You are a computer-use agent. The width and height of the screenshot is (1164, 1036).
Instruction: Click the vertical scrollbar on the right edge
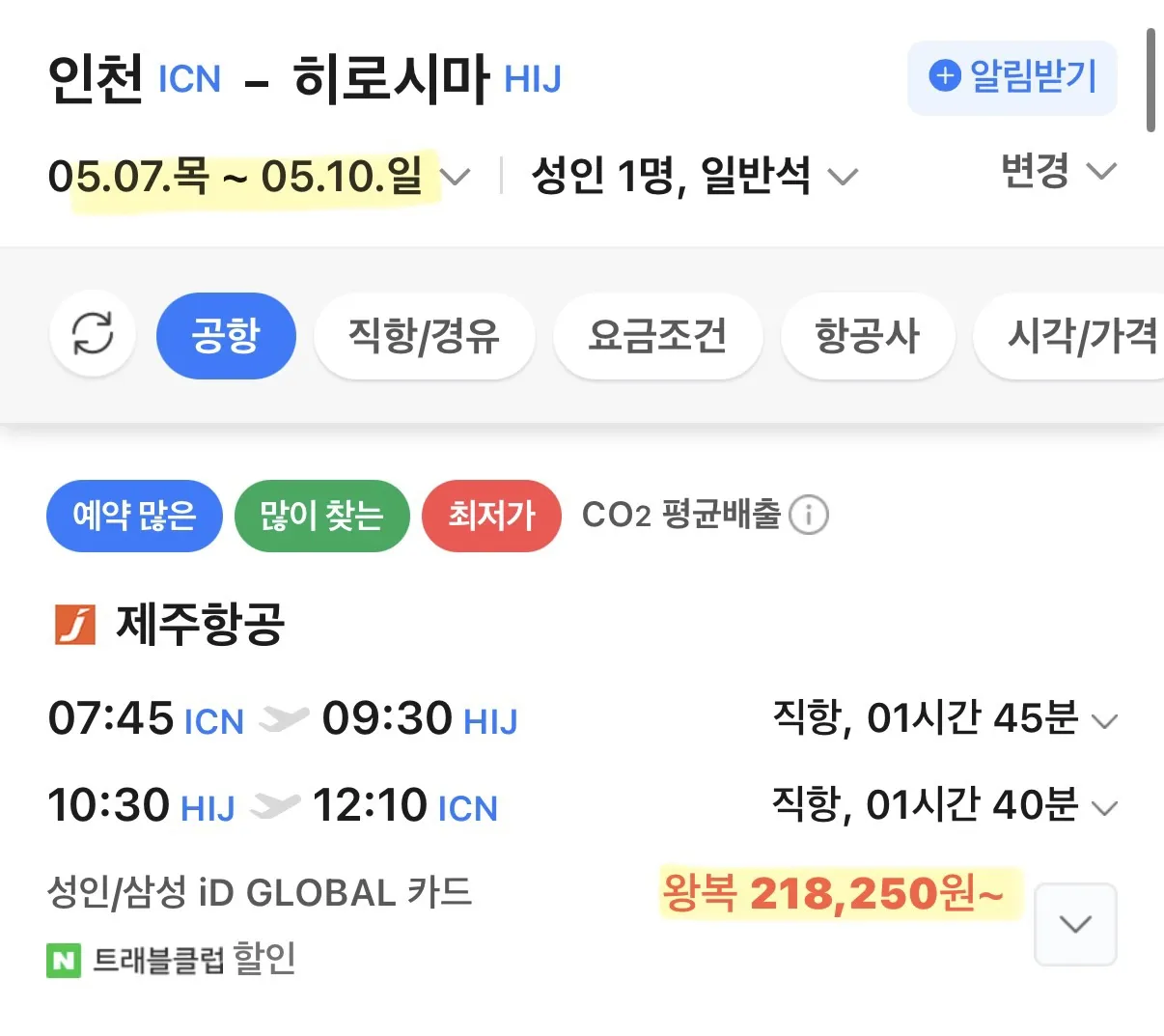click(1150, 80)
